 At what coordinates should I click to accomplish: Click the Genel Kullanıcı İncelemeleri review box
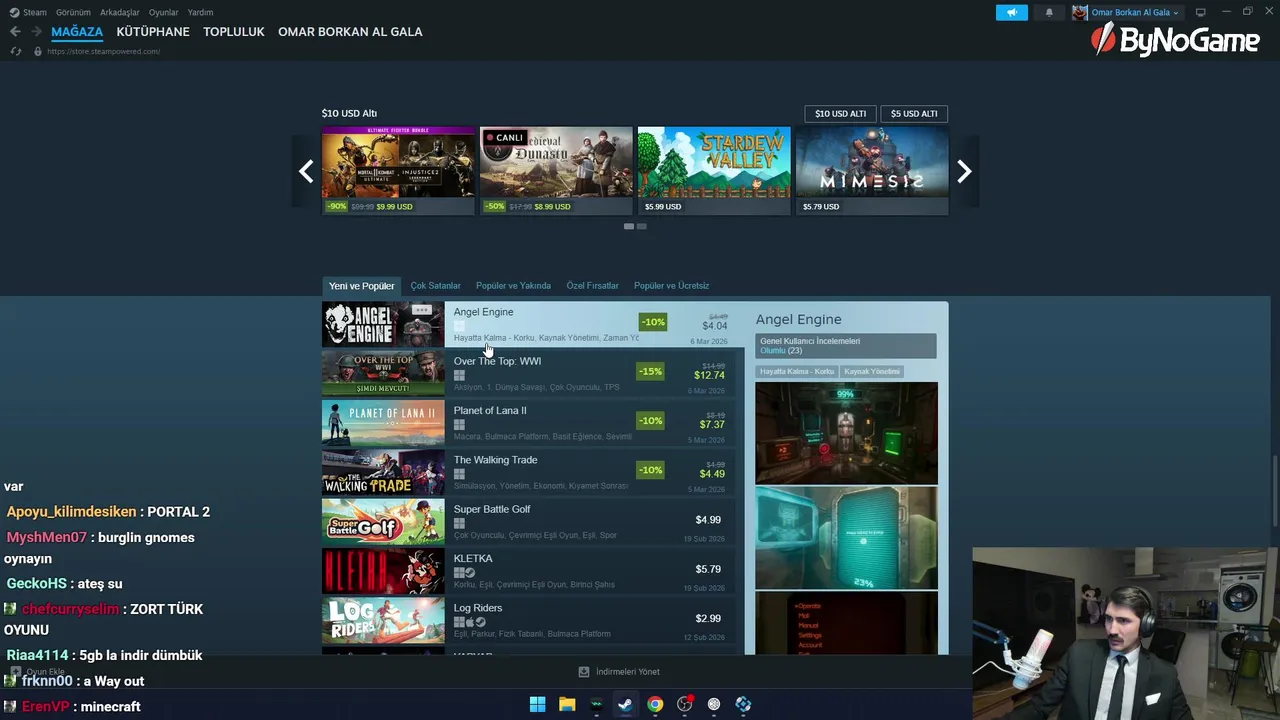(846, 346)
